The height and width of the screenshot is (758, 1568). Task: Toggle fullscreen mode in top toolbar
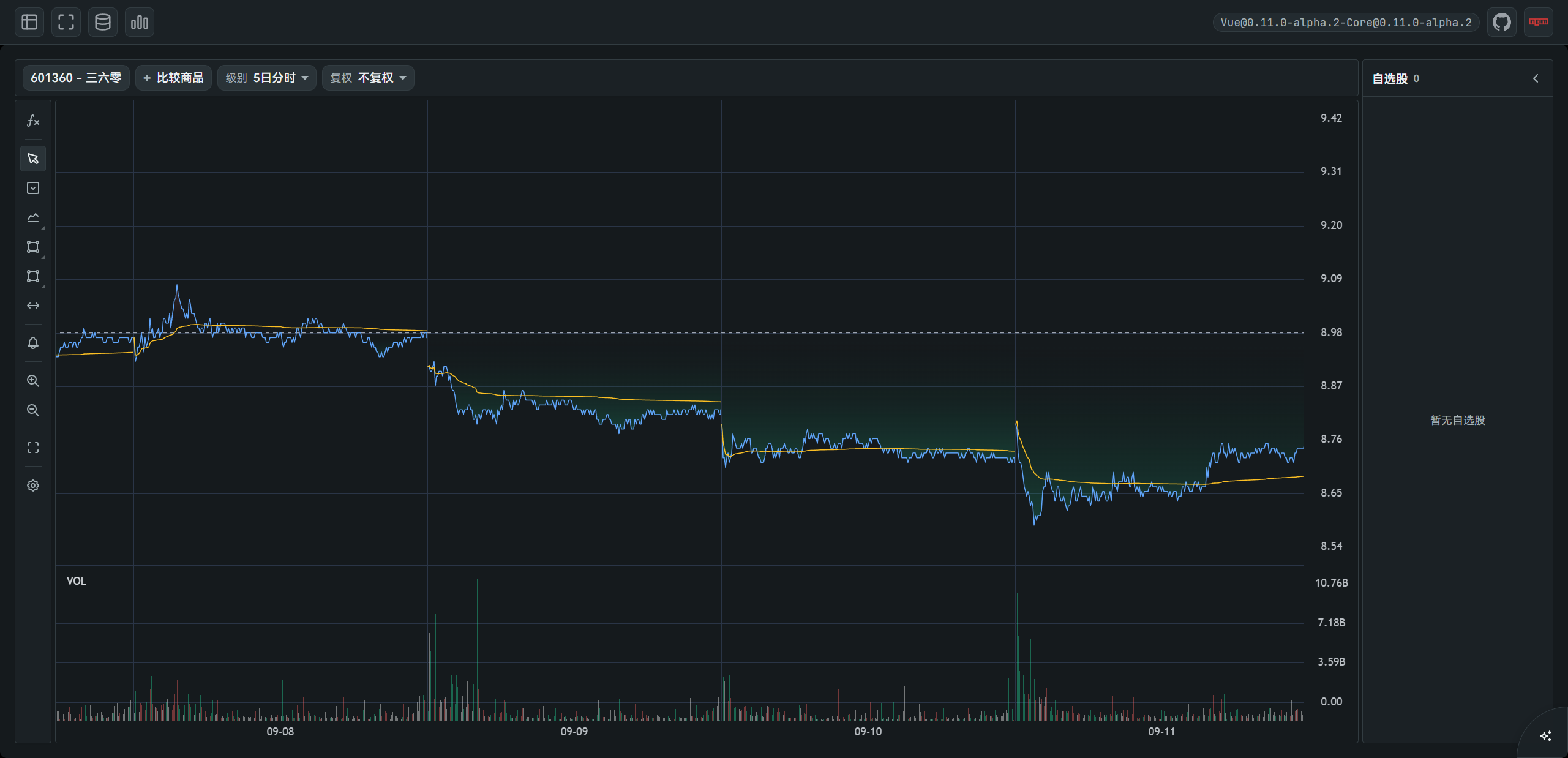click(66, 23)
